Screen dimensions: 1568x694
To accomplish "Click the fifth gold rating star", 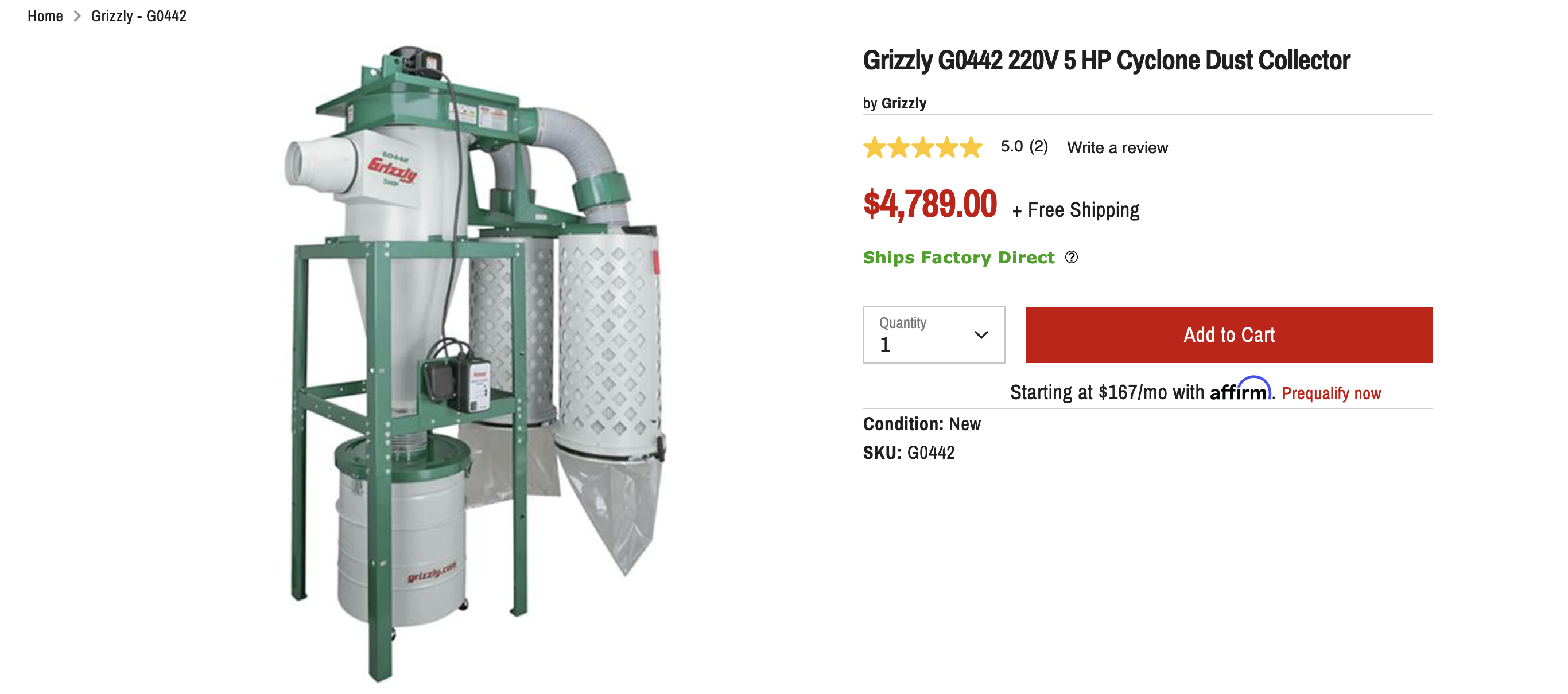I will [x=971, y=147].
